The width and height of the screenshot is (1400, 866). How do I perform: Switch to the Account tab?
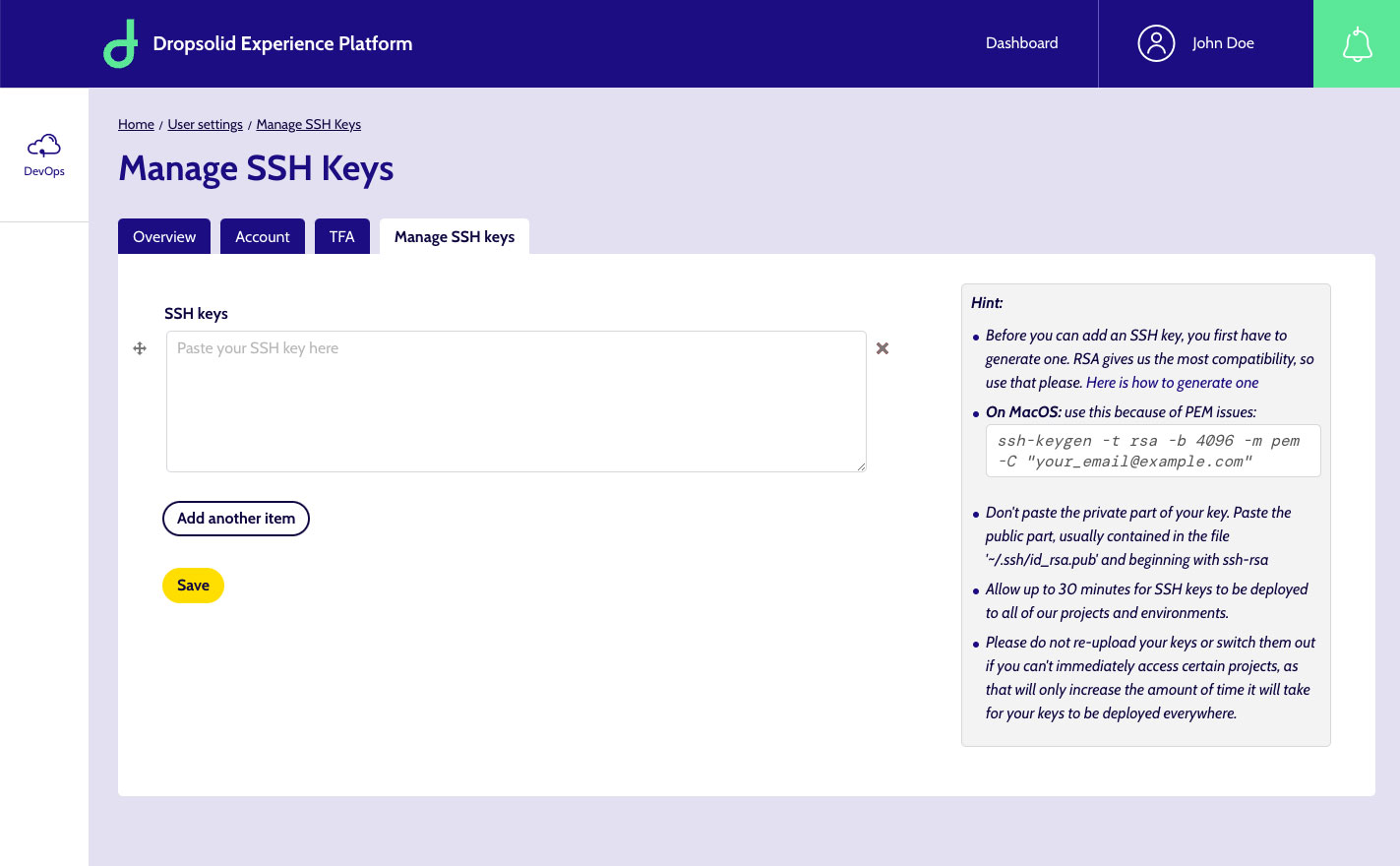tap(263, 236)
